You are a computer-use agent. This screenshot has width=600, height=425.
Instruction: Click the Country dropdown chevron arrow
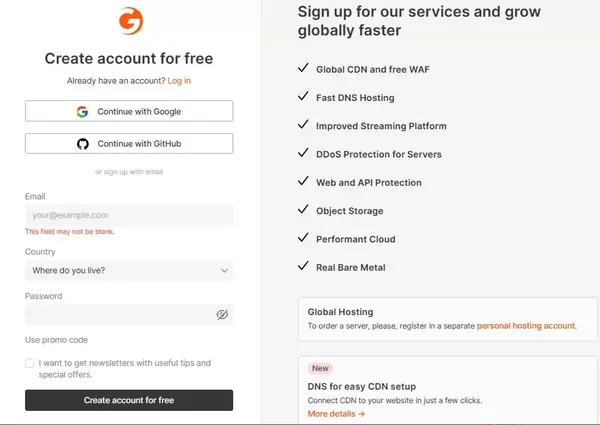[x=224, y=270]
